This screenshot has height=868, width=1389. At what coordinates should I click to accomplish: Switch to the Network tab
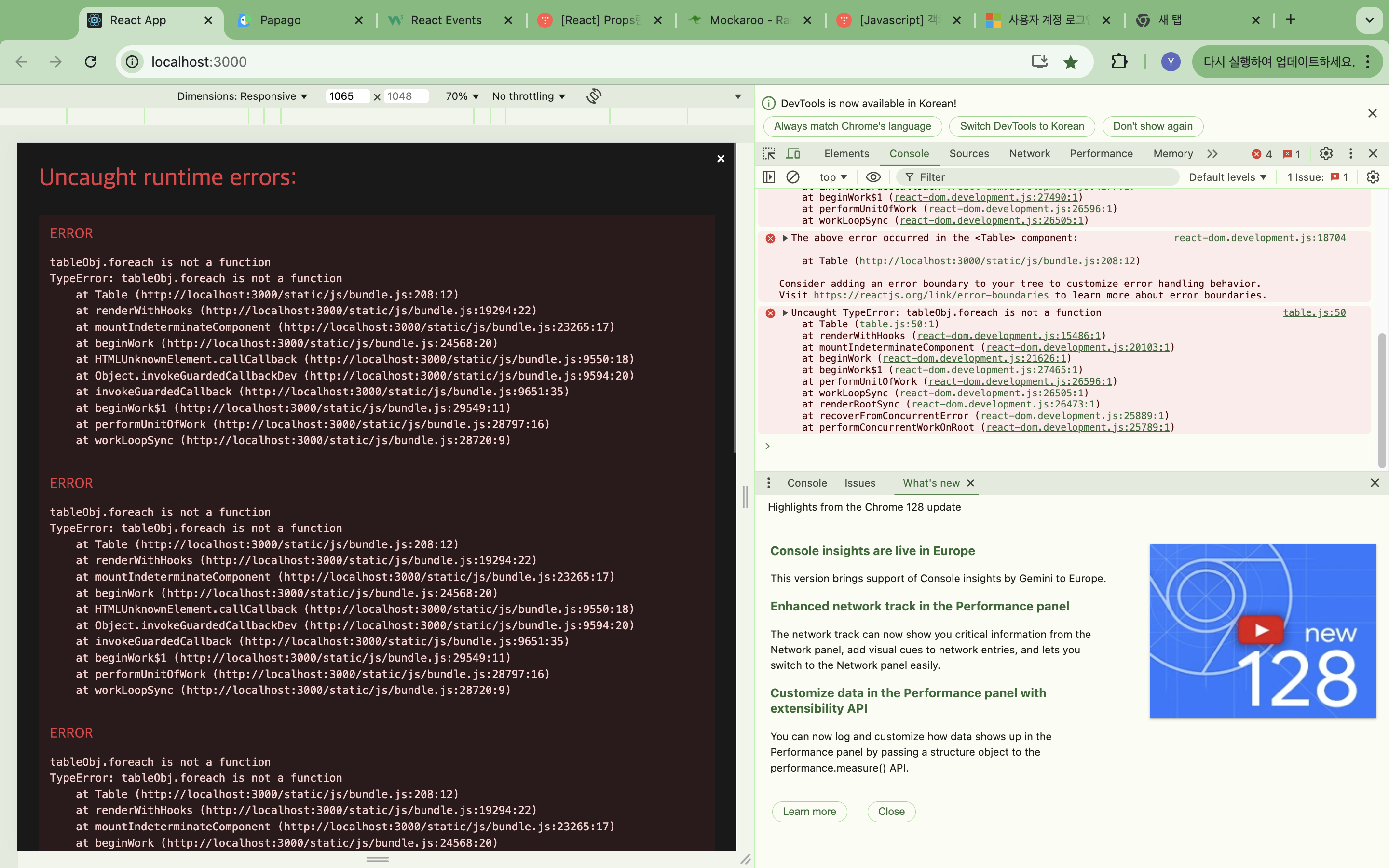pos(1029,153)
